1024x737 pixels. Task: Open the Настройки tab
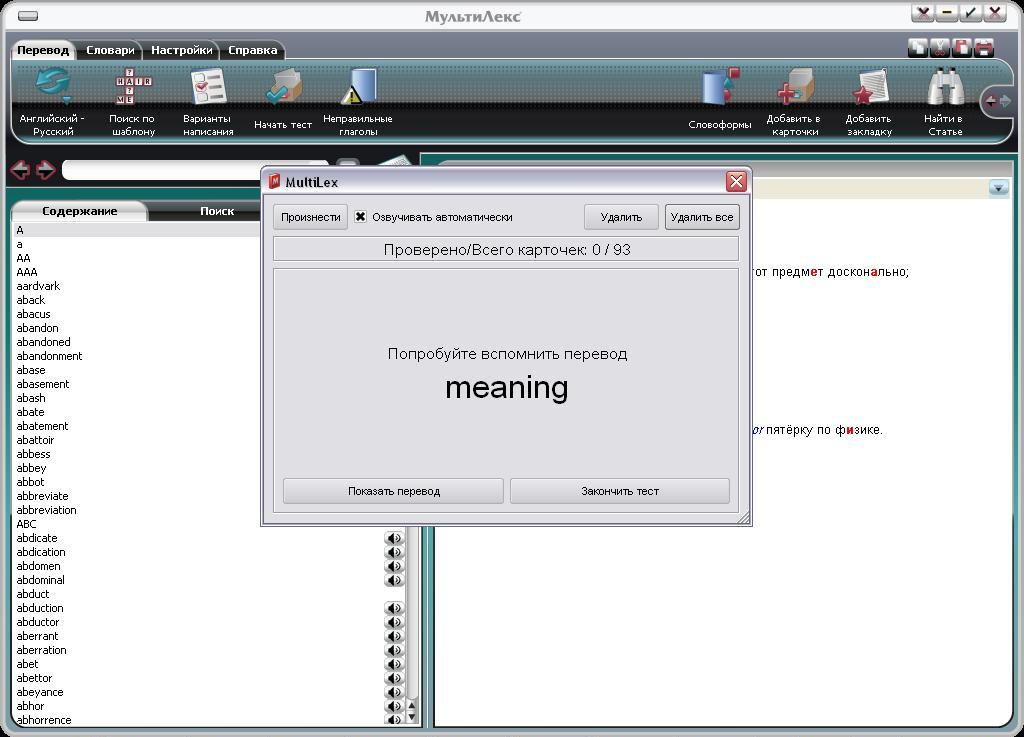[181, 50]
